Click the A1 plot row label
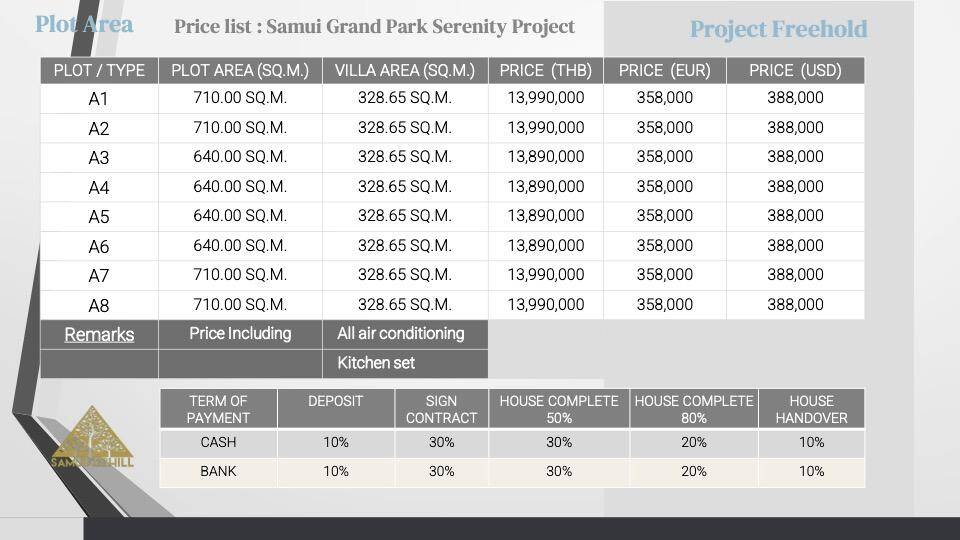 (99, 99)
